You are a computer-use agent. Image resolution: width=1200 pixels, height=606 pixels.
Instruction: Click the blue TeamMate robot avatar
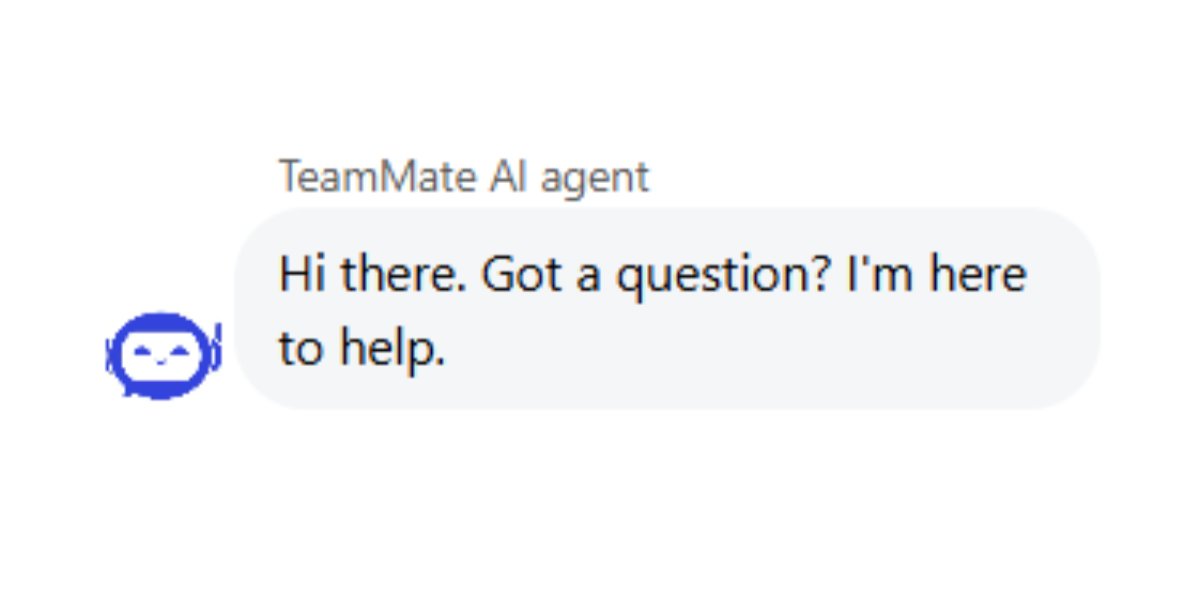(163, 355)
